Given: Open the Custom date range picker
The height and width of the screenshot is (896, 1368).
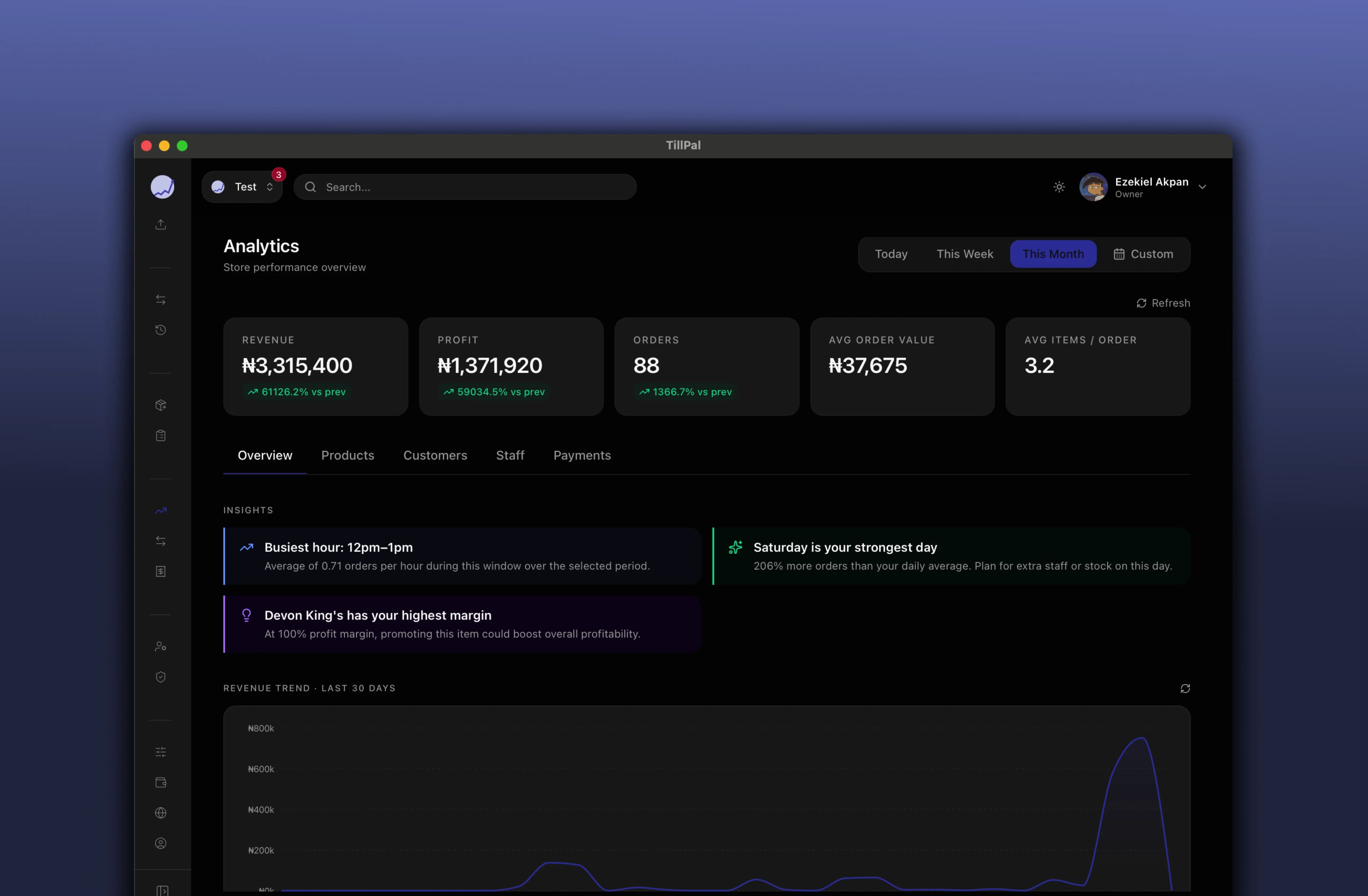Looking at the screenshot, I should [x=1143, y=254].
